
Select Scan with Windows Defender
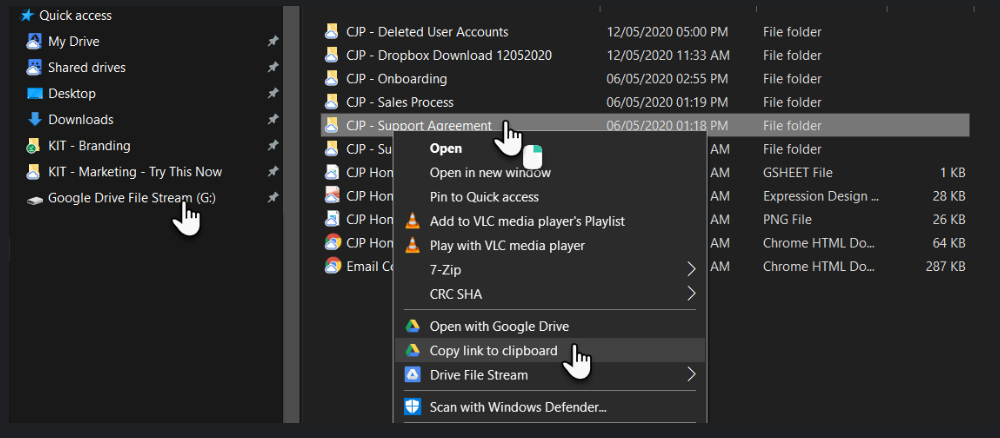[518, 407]
